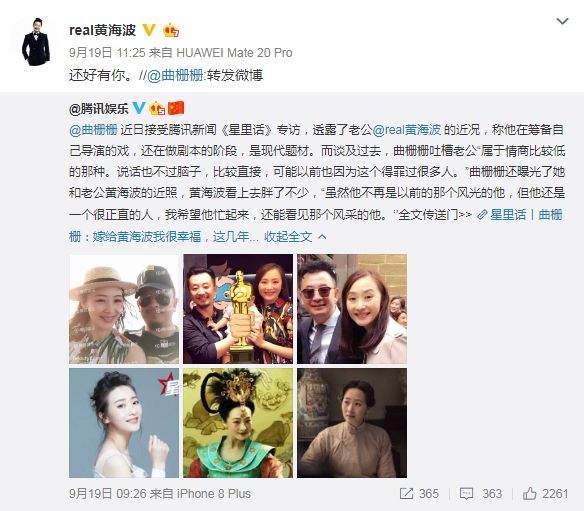Open the ancient costume headdress photo

coord(238,423)
